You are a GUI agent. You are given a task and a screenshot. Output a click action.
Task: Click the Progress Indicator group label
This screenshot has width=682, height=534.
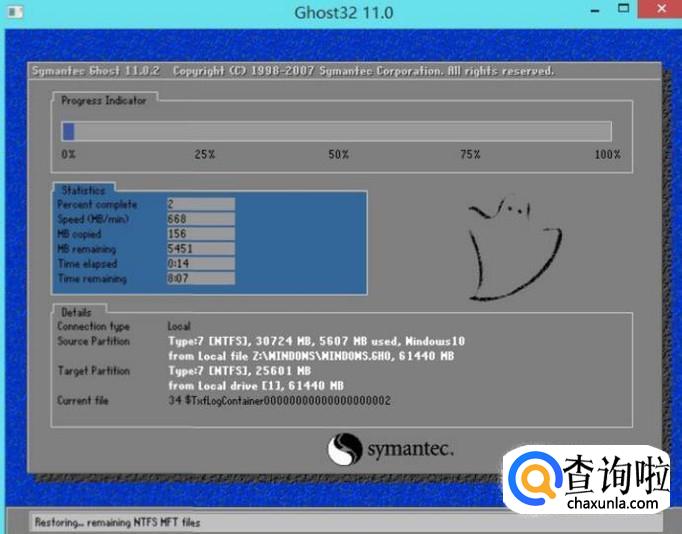(x=104, y=100)
